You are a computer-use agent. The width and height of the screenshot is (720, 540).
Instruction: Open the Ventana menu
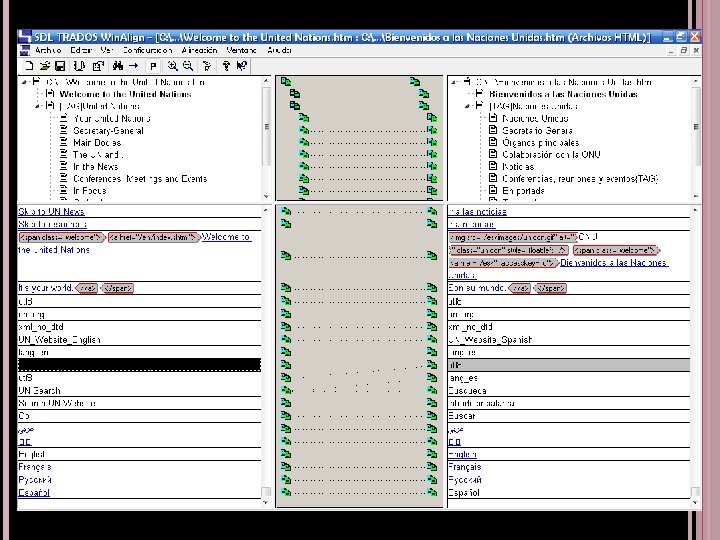(x=241, y=50)
